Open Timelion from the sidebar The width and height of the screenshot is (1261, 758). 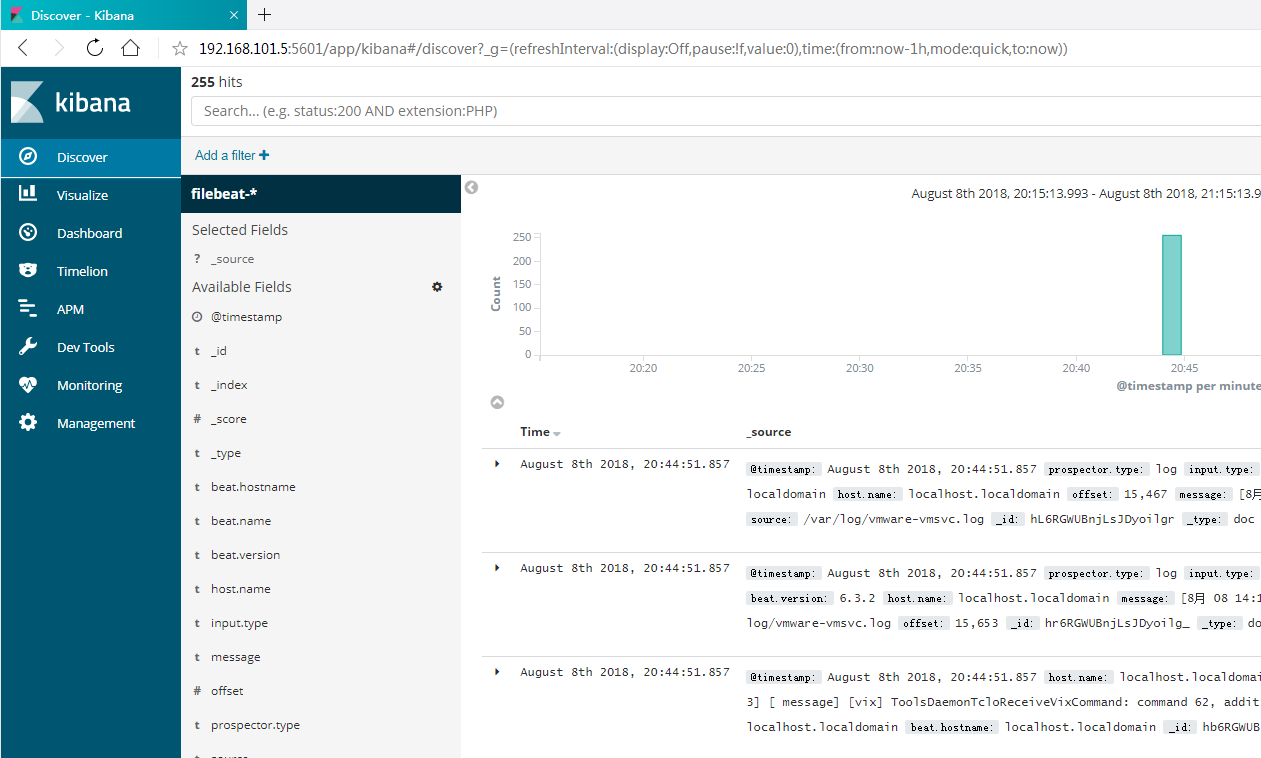pyautogui.click(x=82, y=271)
